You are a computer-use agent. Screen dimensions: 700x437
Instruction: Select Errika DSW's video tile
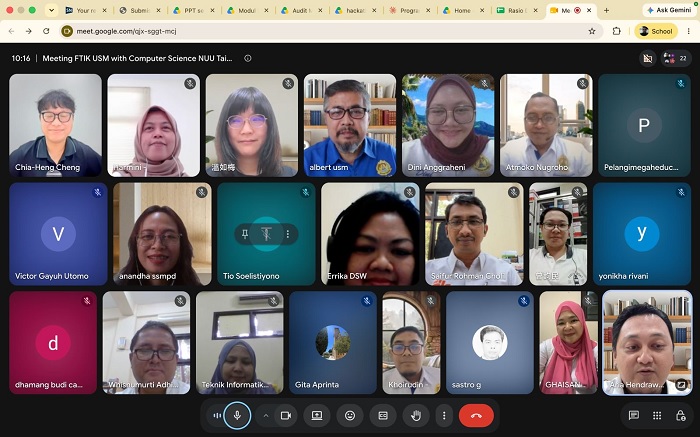pyautogui.click(x=371, y=234)
